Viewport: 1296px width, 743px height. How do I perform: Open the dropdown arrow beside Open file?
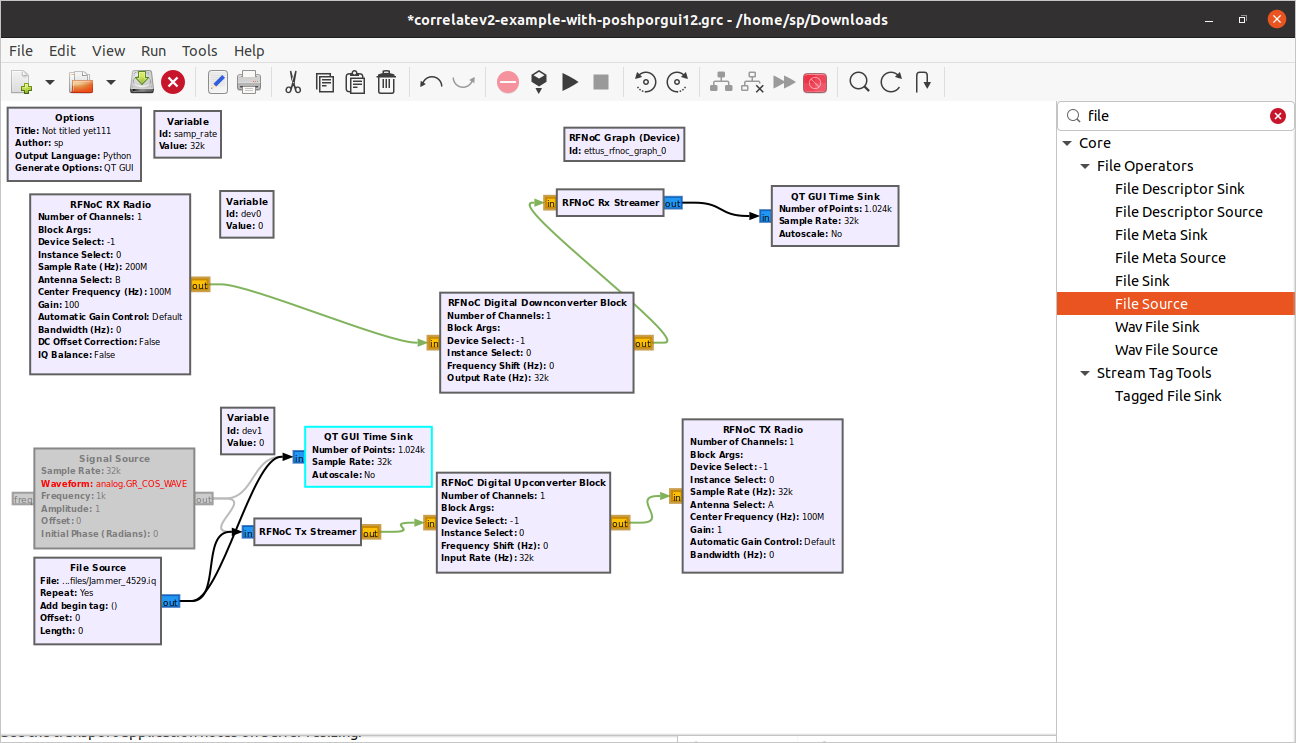[110, 82]
